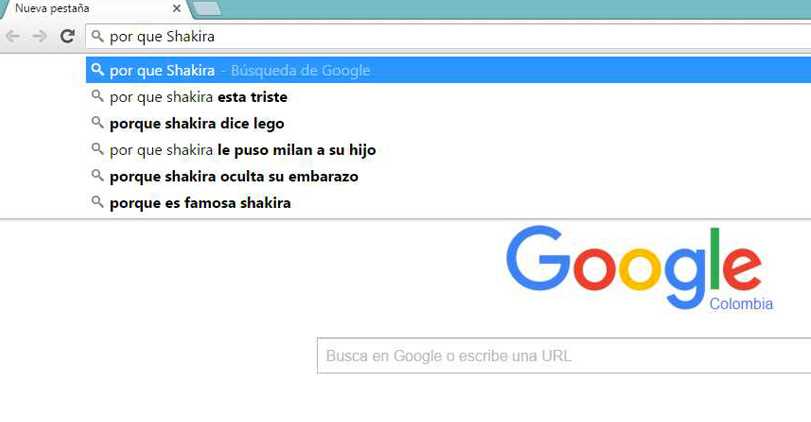Click the browser forward arrow
This screenshot has height=422, width=811.
pos(39,36)
